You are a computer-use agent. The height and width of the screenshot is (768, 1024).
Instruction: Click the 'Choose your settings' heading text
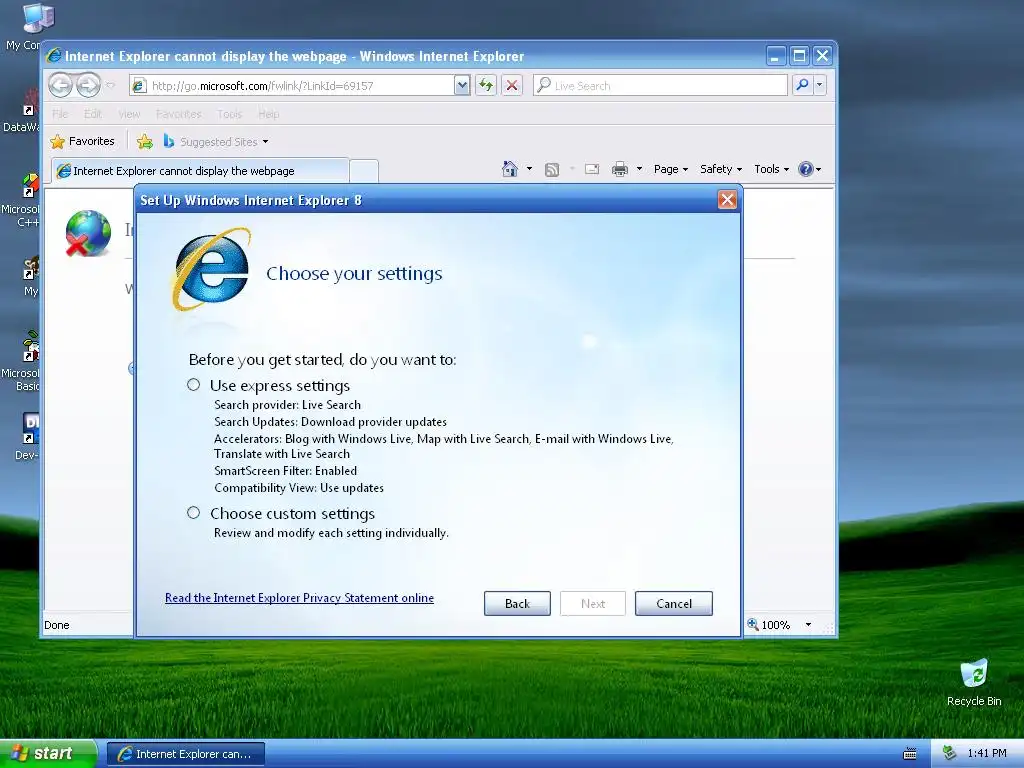click(x=354, y=273)
